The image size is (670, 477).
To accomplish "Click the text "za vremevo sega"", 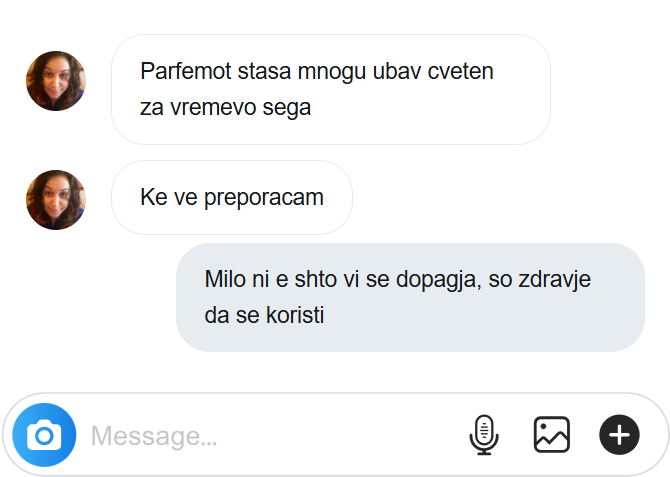I will [x=226, y=108].
